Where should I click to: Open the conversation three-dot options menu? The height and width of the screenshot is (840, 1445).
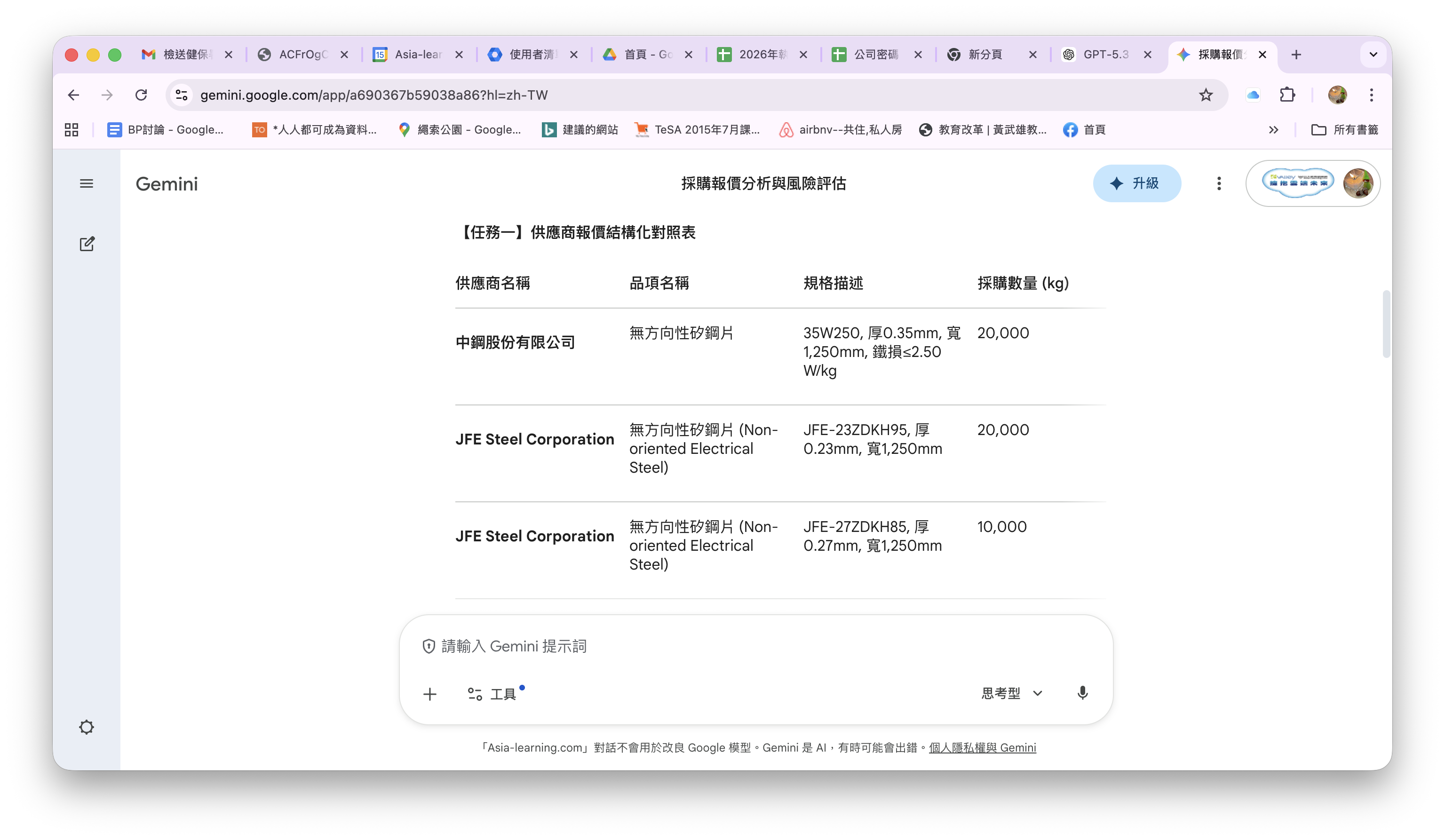[1219, 183]
